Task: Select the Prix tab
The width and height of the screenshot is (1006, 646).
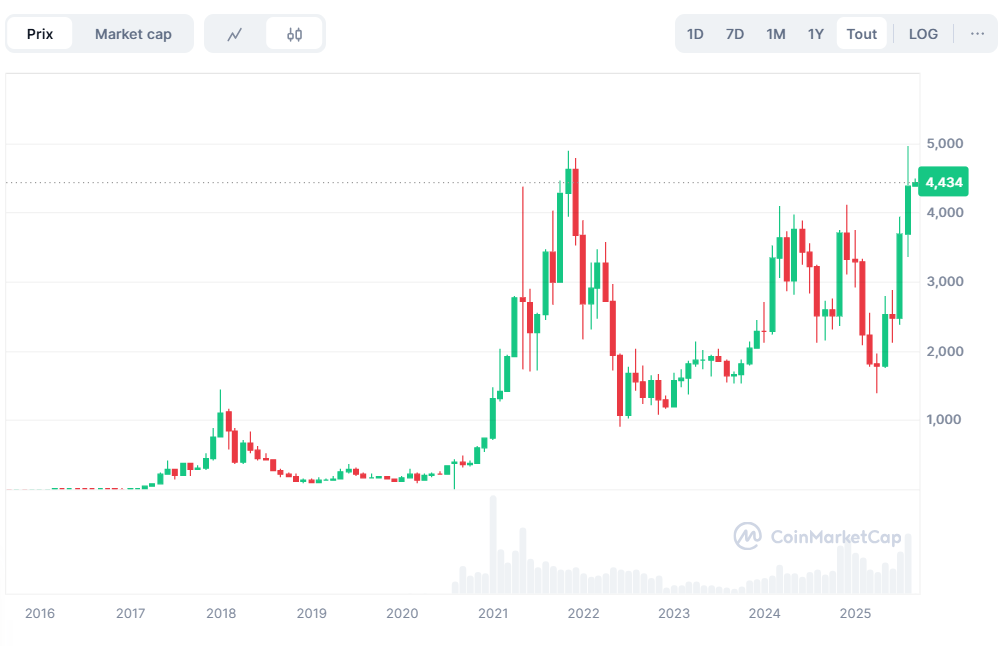Action: click(40, 34)
